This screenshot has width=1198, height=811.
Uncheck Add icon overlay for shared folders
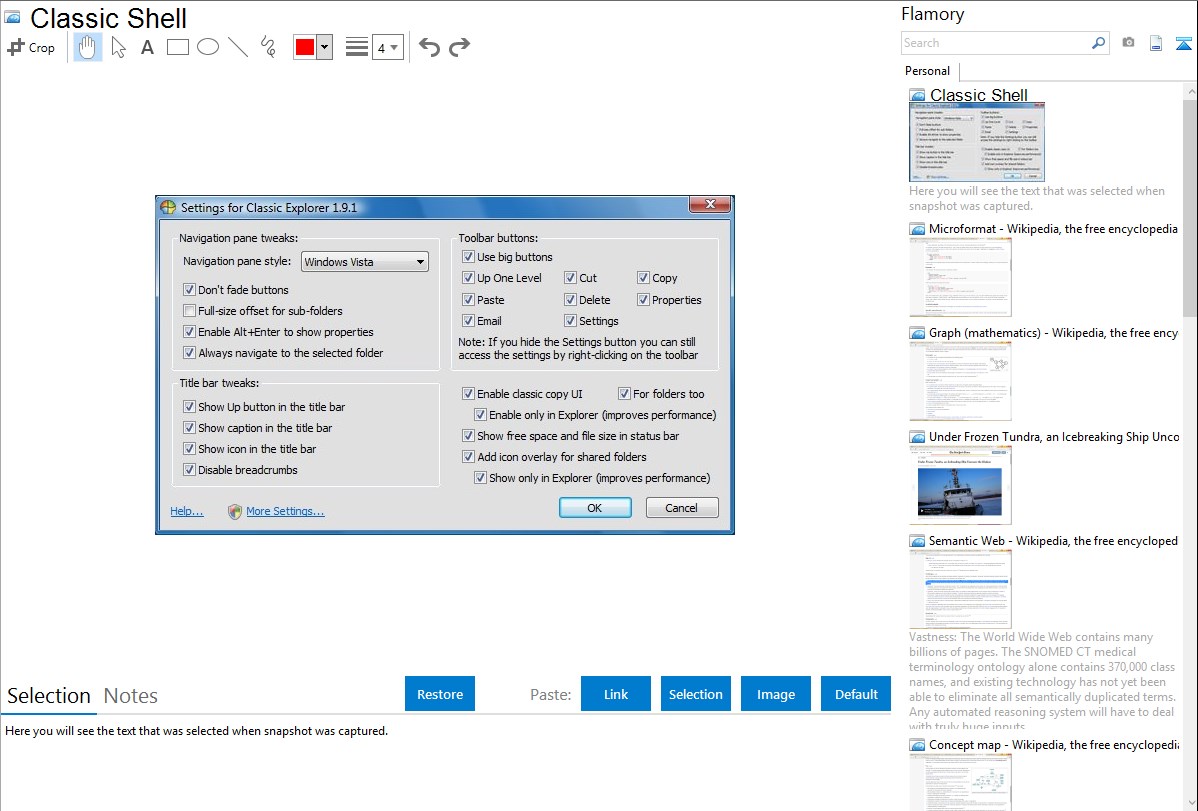468,457
